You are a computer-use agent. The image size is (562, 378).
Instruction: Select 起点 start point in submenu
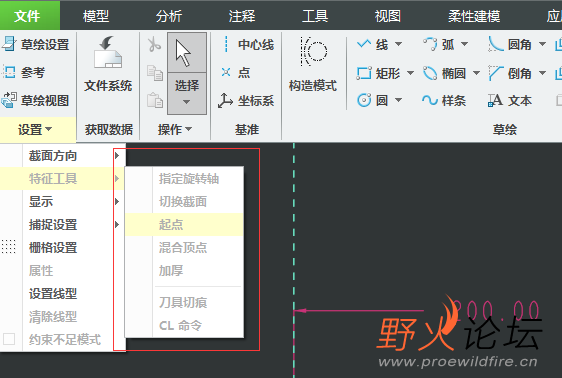(x=184, y=225)
